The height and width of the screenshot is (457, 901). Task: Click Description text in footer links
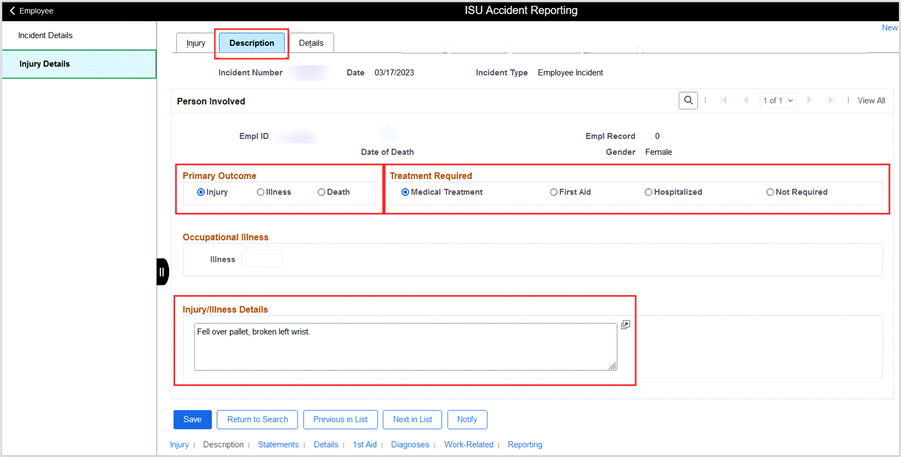[x=223, y=445]
